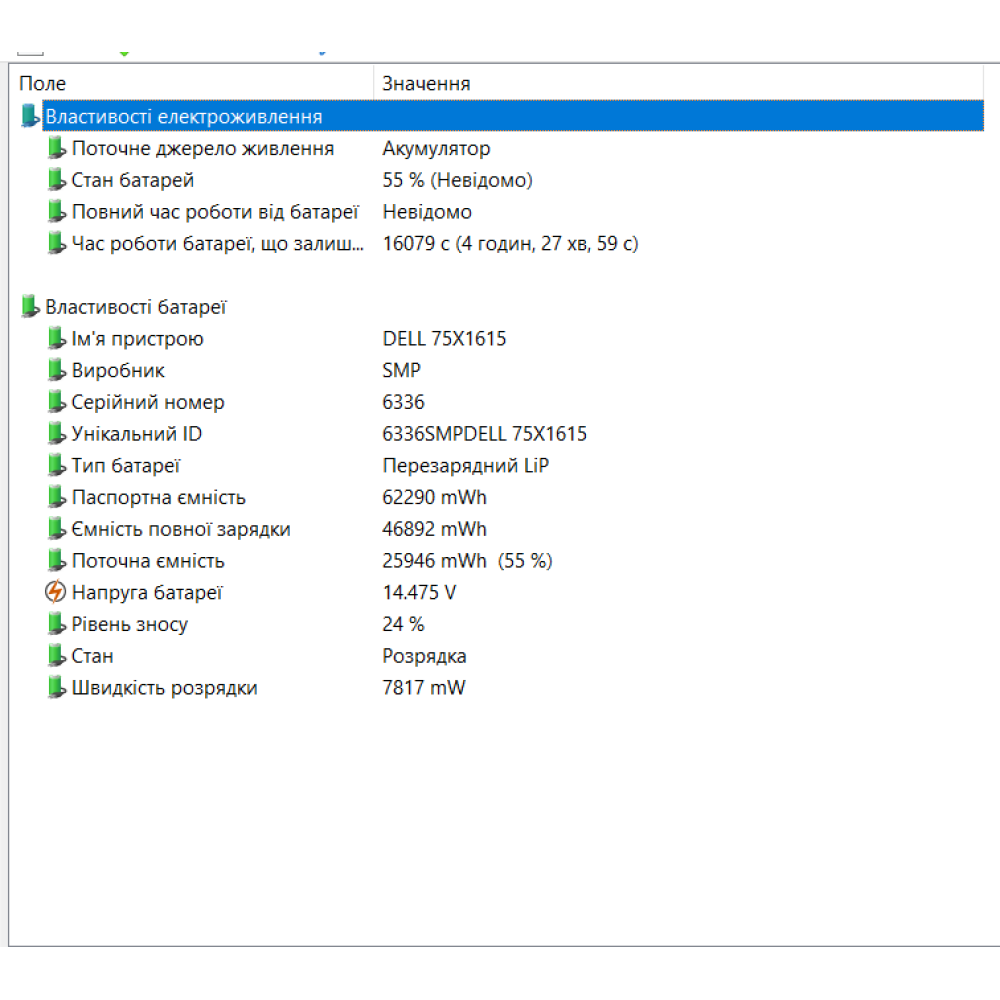The image size is (1000, 1000).
Task: Click the battery icon beside Поточна ємність
Action: 57,560
